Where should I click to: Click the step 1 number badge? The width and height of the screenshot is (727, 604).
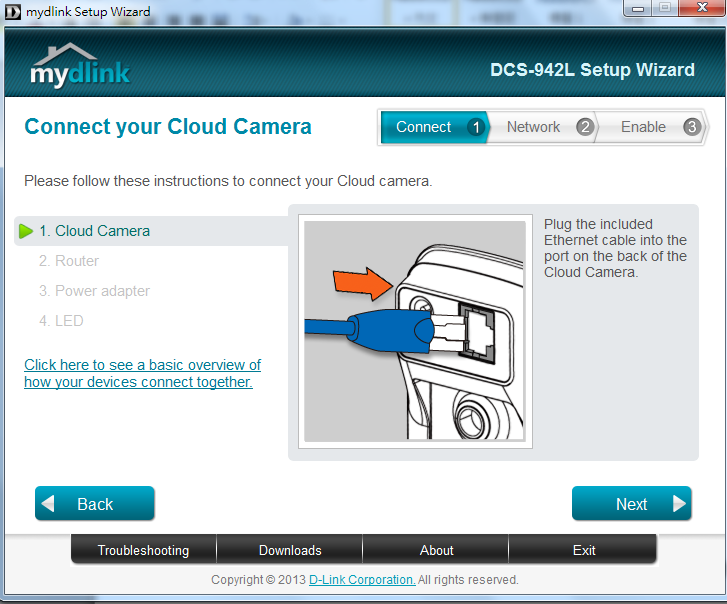(475, 127)
